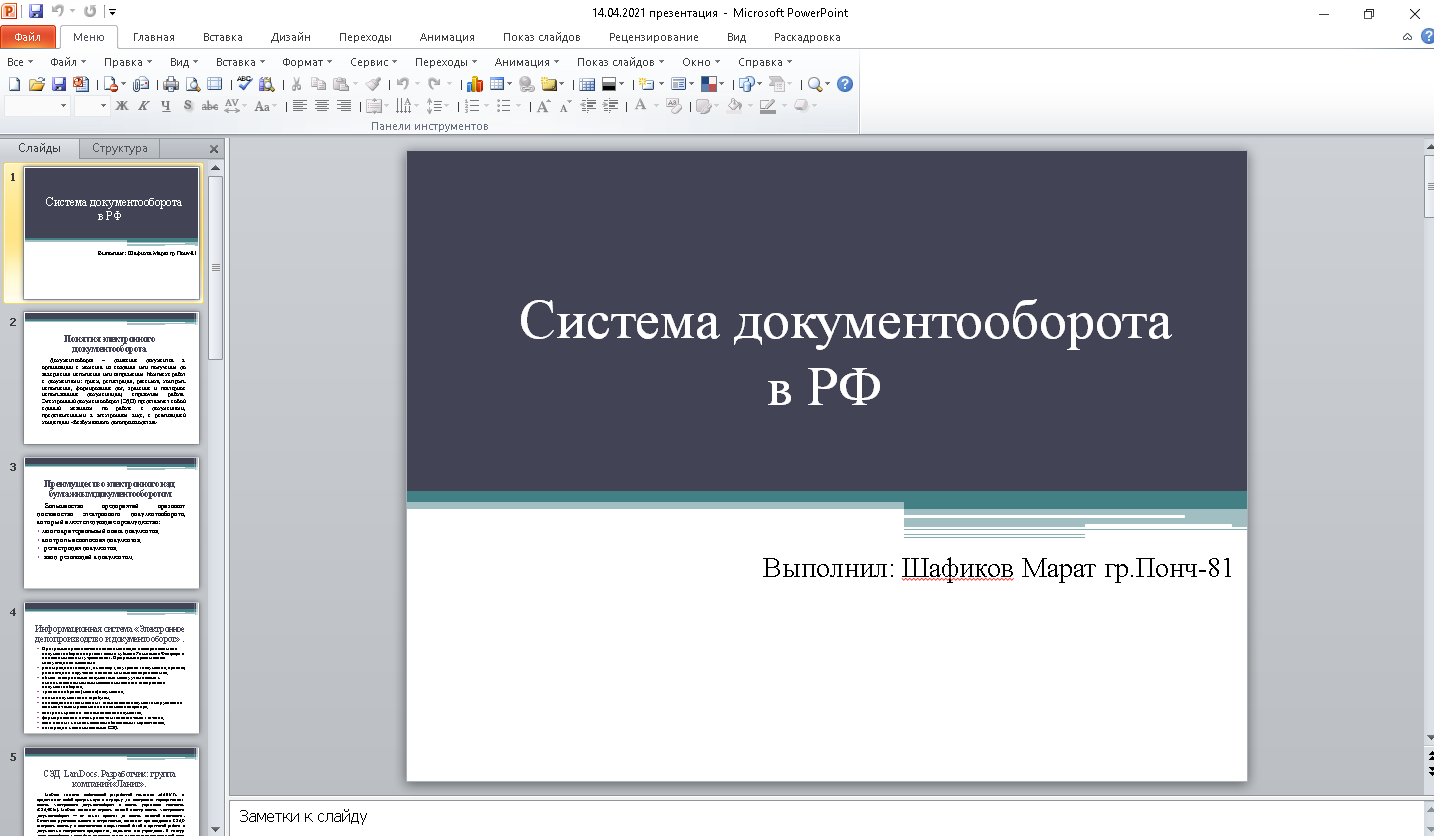
Task: Click the email attachment icon
Action: tap(141, 84)
